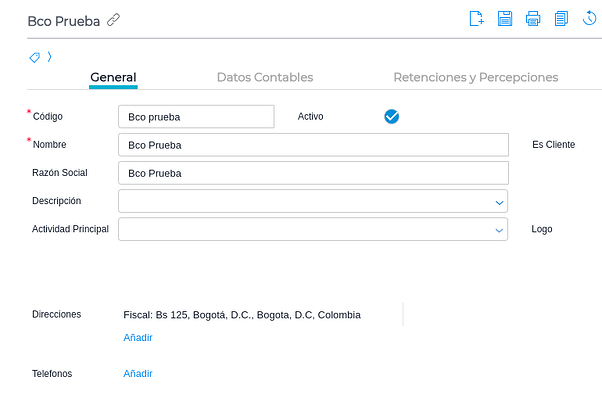The height and width of the screenshot is (401, 602).
Task: Save the record with the floppy icon
Action: pos(505,18)
